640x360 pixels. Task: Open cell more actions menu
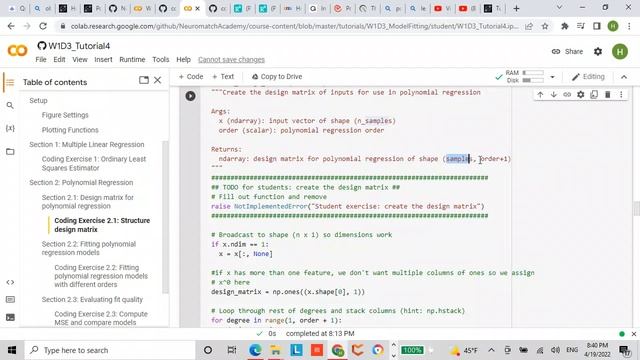[621, 95]
